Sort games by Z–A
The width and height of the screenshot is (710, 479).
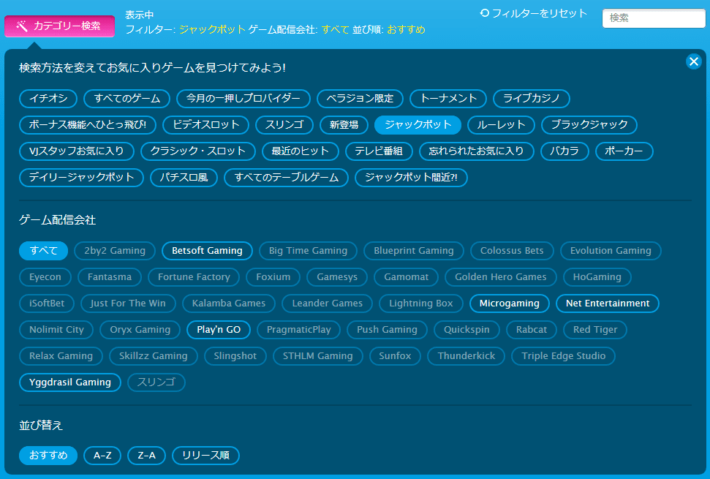point(146,456)
